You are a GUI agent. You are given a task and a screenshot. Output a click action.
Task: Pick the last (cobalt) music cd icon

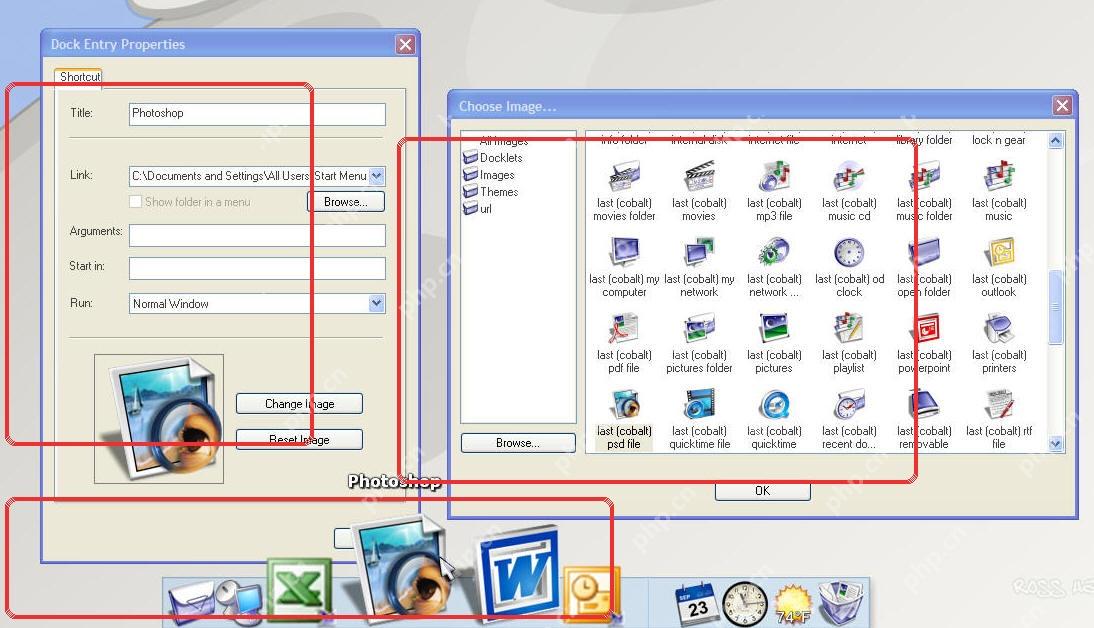[x=849, y=177]
